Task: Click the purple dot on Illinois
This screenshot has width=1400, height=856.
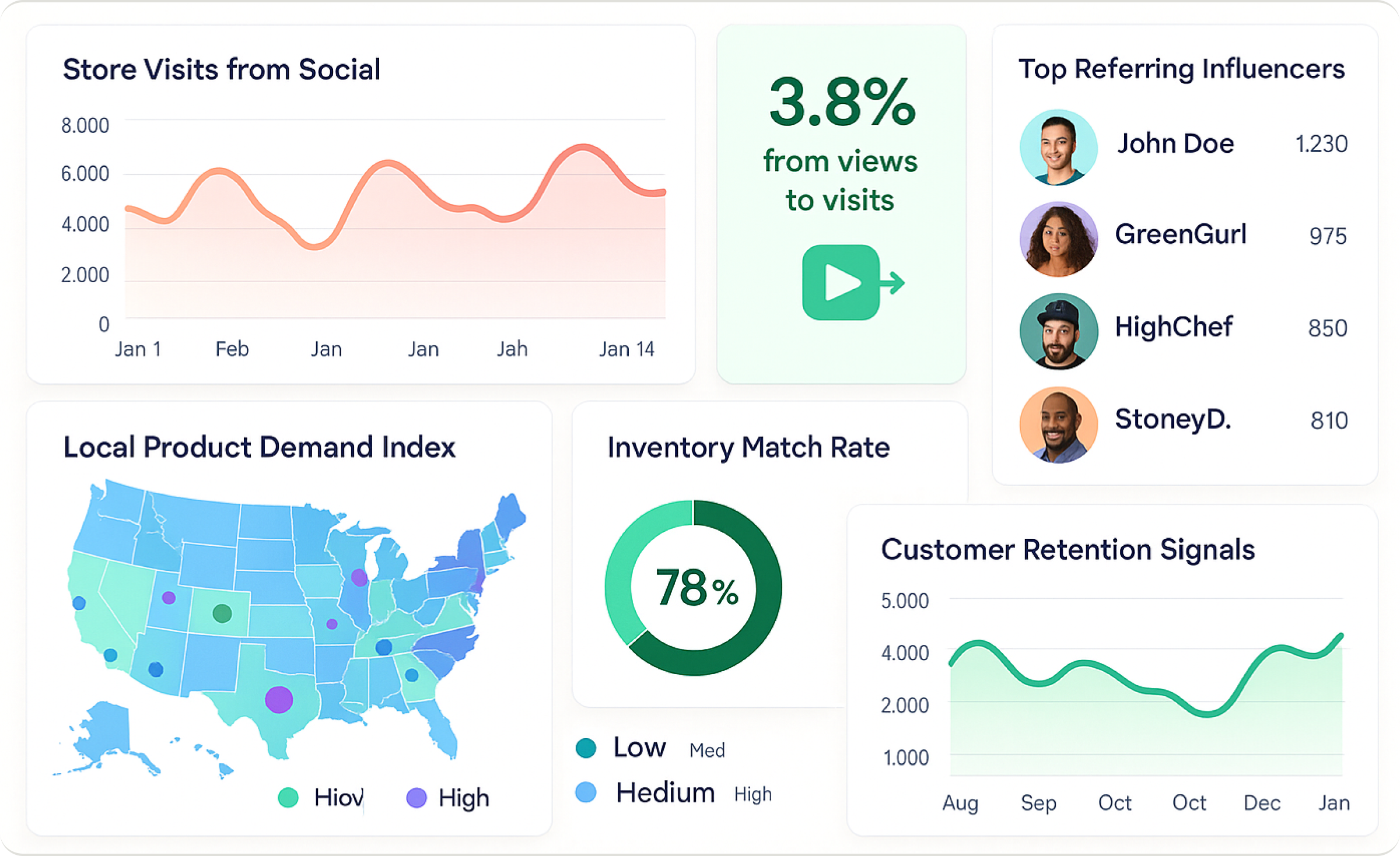Action: tap(359, 578)
